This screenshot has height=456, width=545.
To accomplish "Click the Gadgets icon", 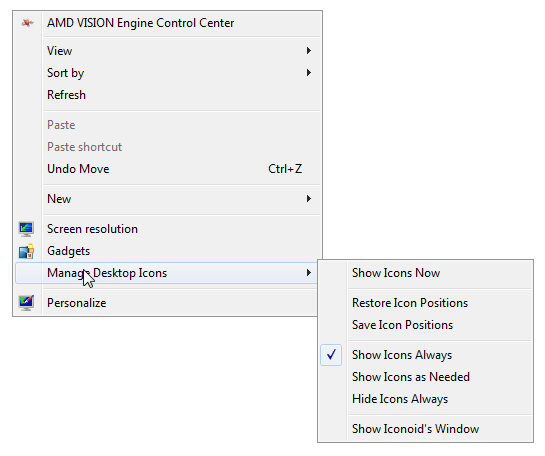I will point(26,251).
